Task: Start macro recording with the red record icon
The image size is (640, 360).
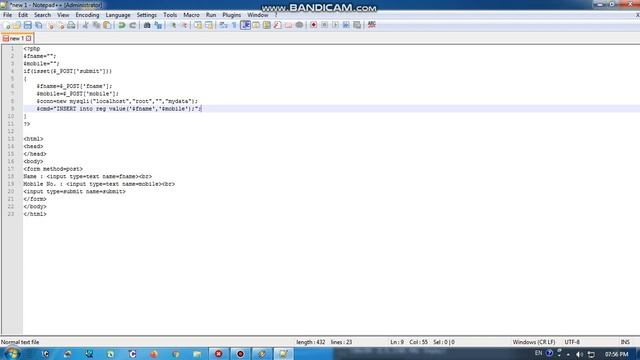Action: pos(313,25)
